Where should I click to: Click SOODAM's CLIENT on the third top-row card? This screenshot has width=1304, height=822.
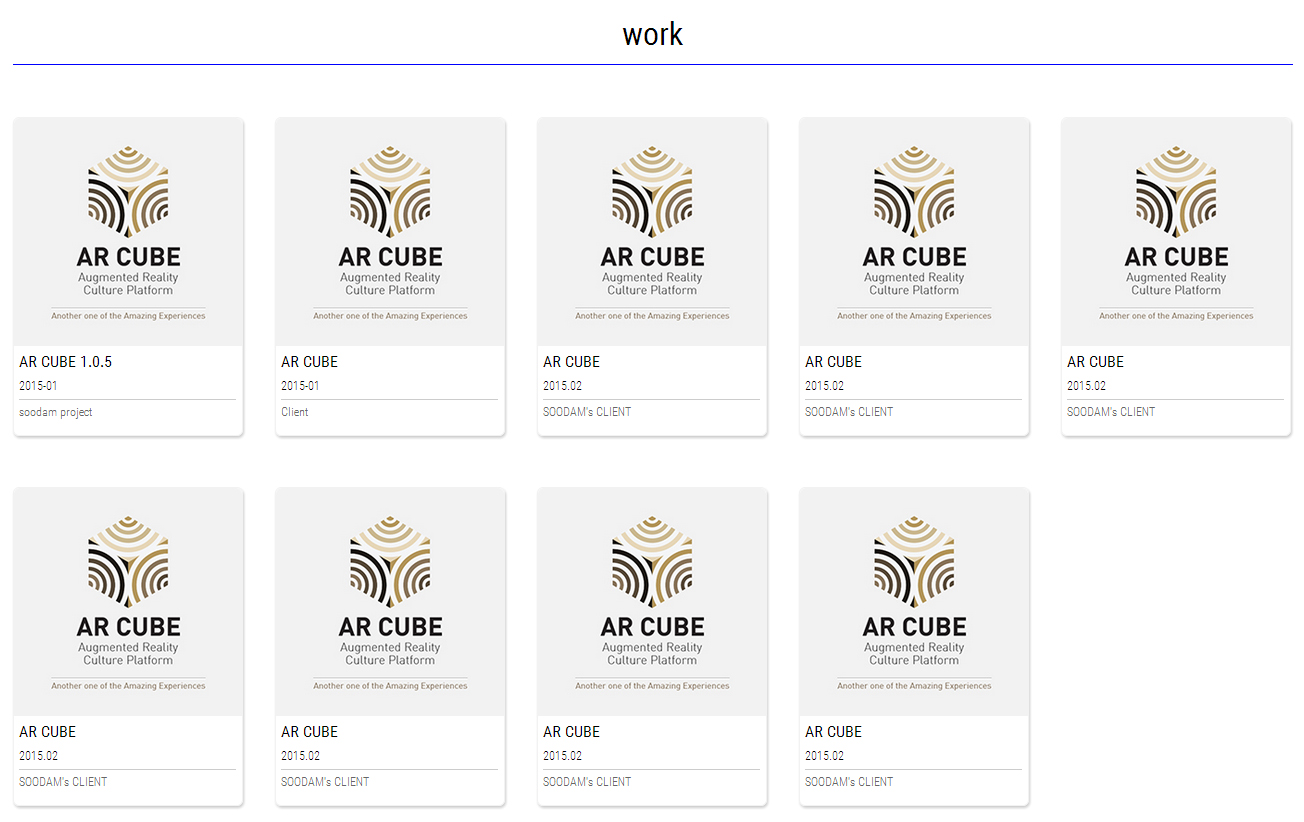(587, 412)
